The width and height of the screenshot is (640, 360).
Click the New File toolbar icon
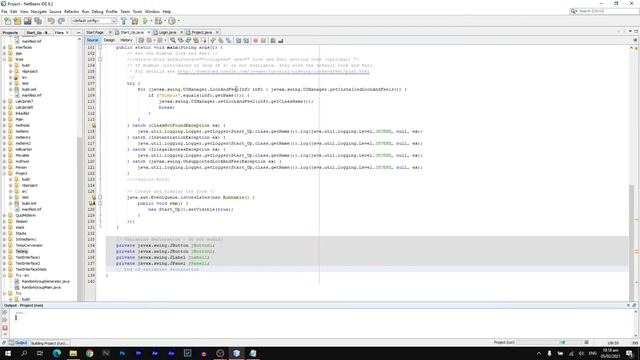coord(8,21)
